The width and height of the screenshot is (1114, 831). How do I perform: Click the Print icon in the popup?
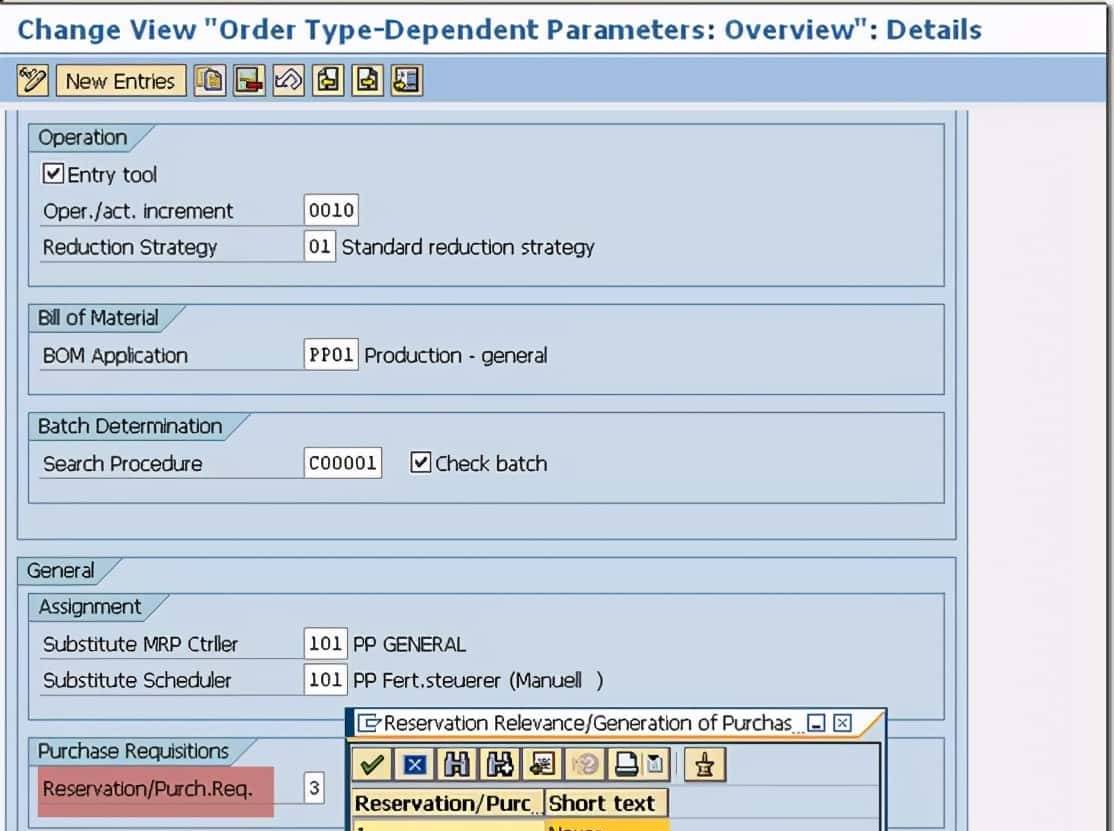[x=625, y=765]
